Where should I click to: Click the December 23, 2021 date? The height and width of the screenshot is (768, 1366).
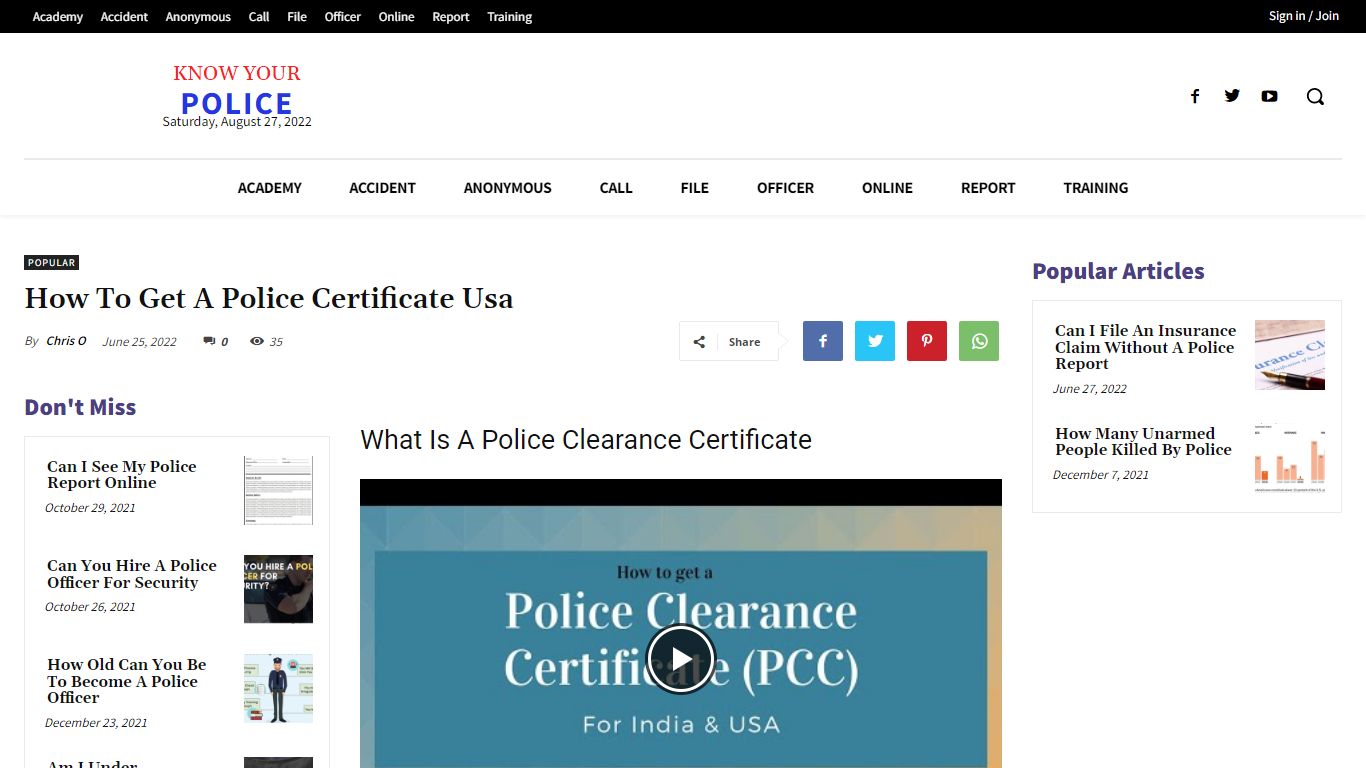[96, 723]
